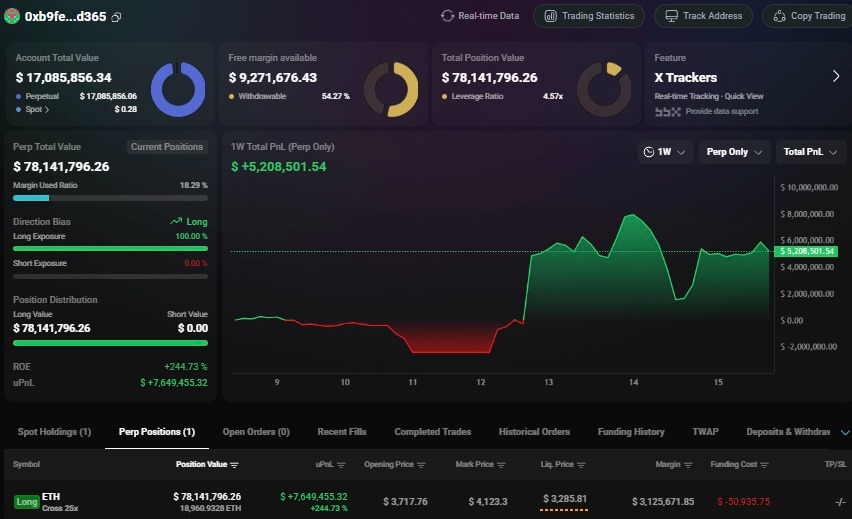Click the Track Address button
This screenshot has width=852, height=519.
coord(703,16)
